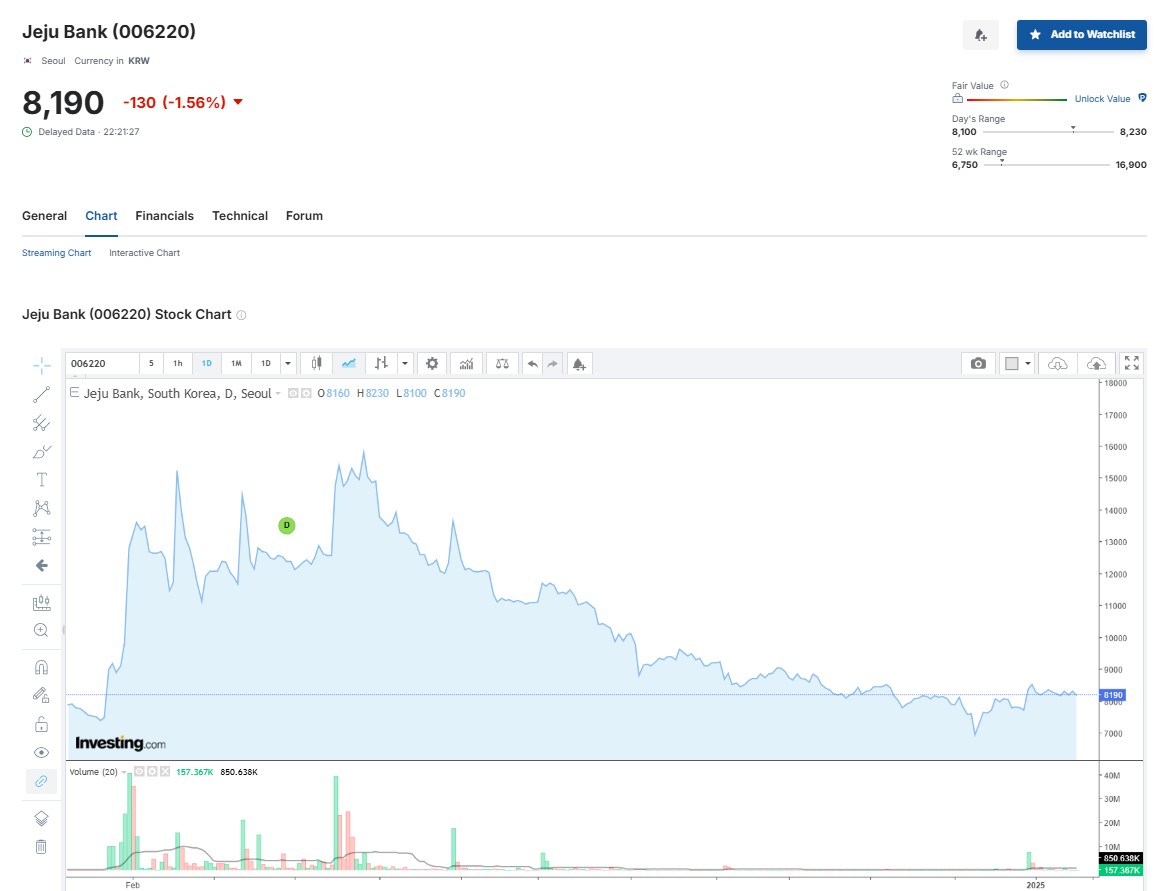Open compare symbols scales icon
Screen dimensions: 1164x891
[503, 363]
